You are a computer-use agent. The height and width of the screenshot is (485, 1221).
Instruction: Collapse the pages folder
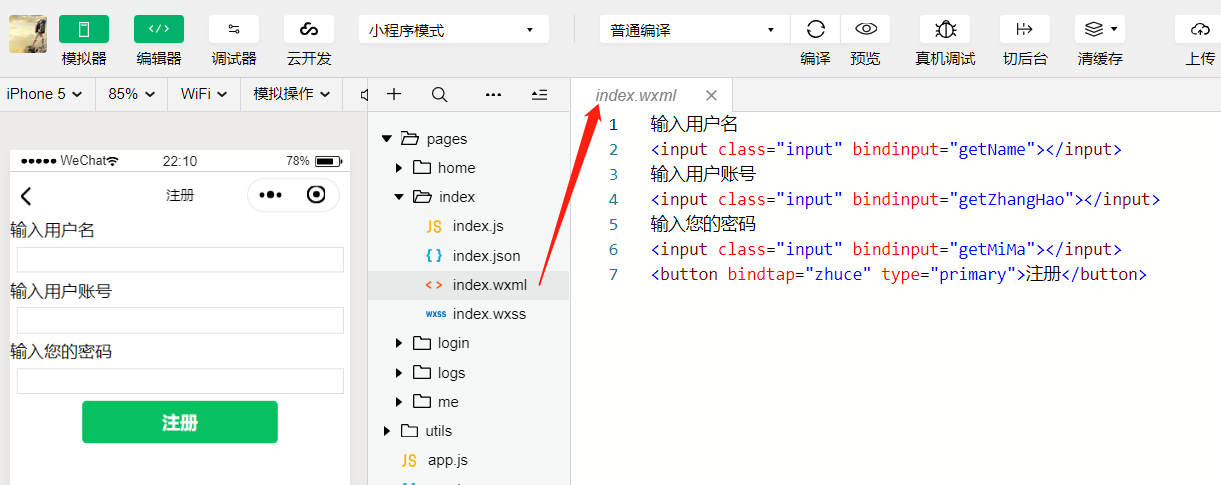(x=387, y=139)
